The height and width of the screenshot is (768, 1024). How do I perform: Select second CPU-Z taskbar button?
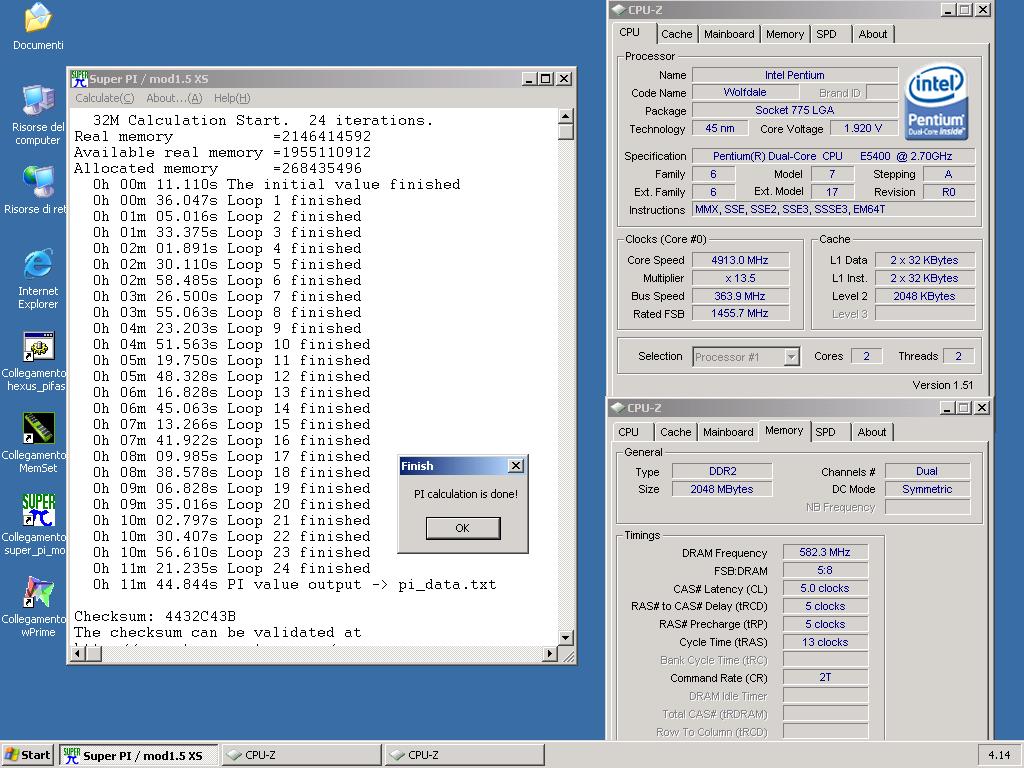click(464, 755)
